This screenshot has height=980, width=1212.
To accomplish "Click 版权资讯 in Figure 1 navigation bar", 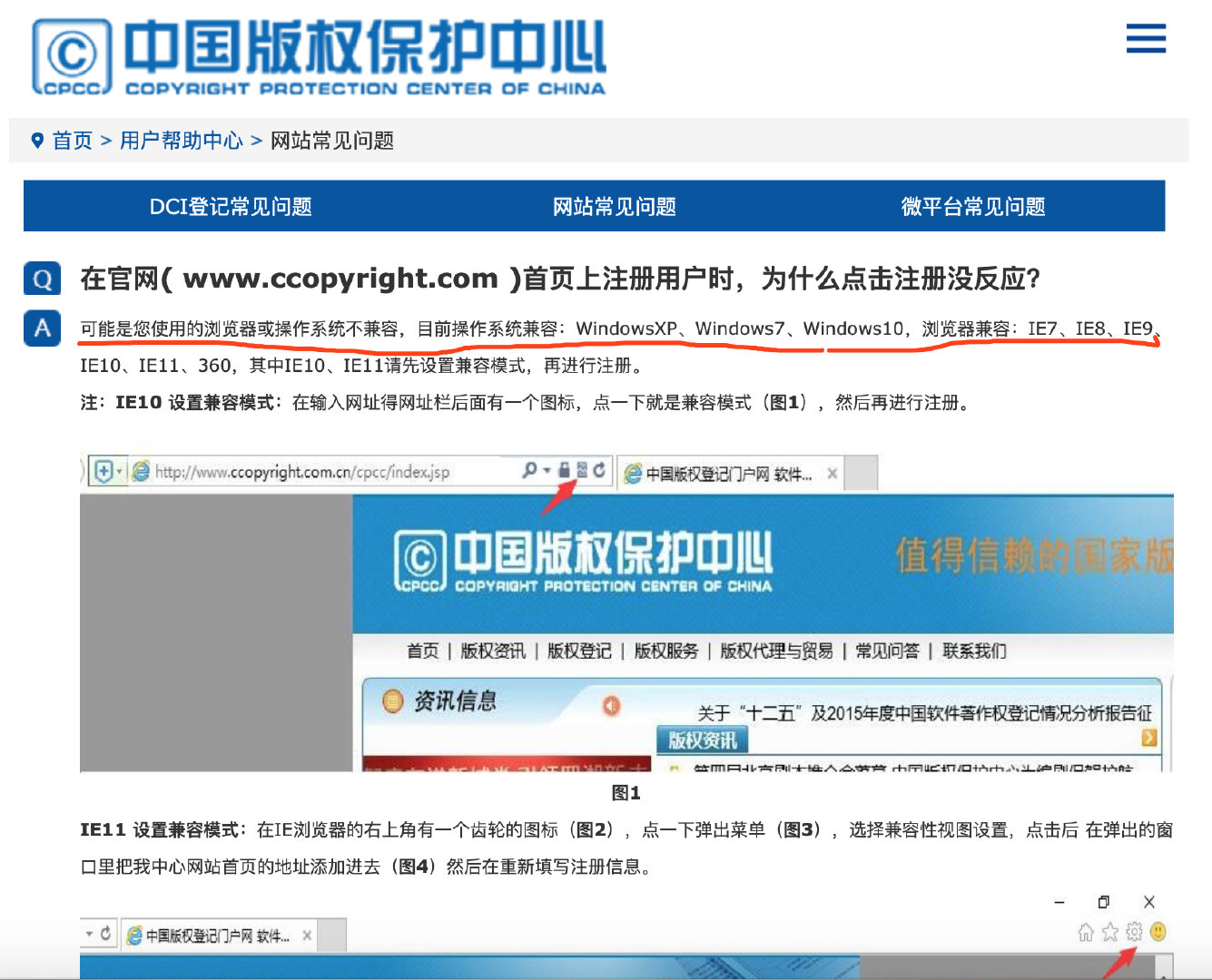I will [x=493, y=651].
